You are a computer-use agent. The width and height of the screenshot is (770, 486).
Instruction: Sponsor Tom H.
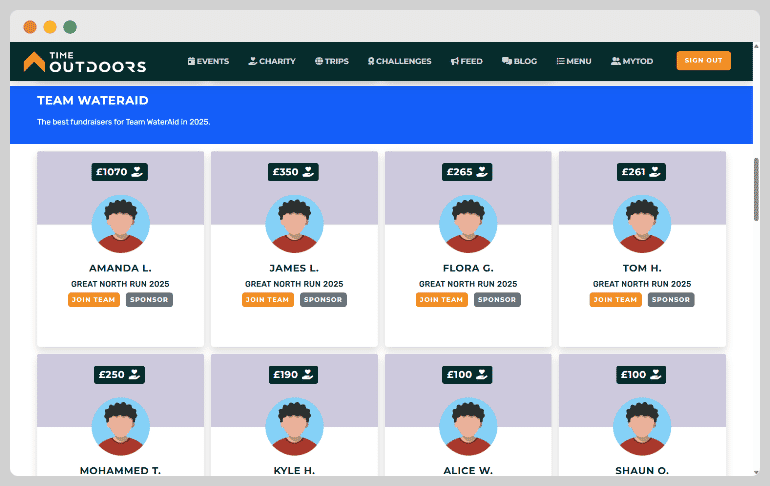tap(671, 299)
